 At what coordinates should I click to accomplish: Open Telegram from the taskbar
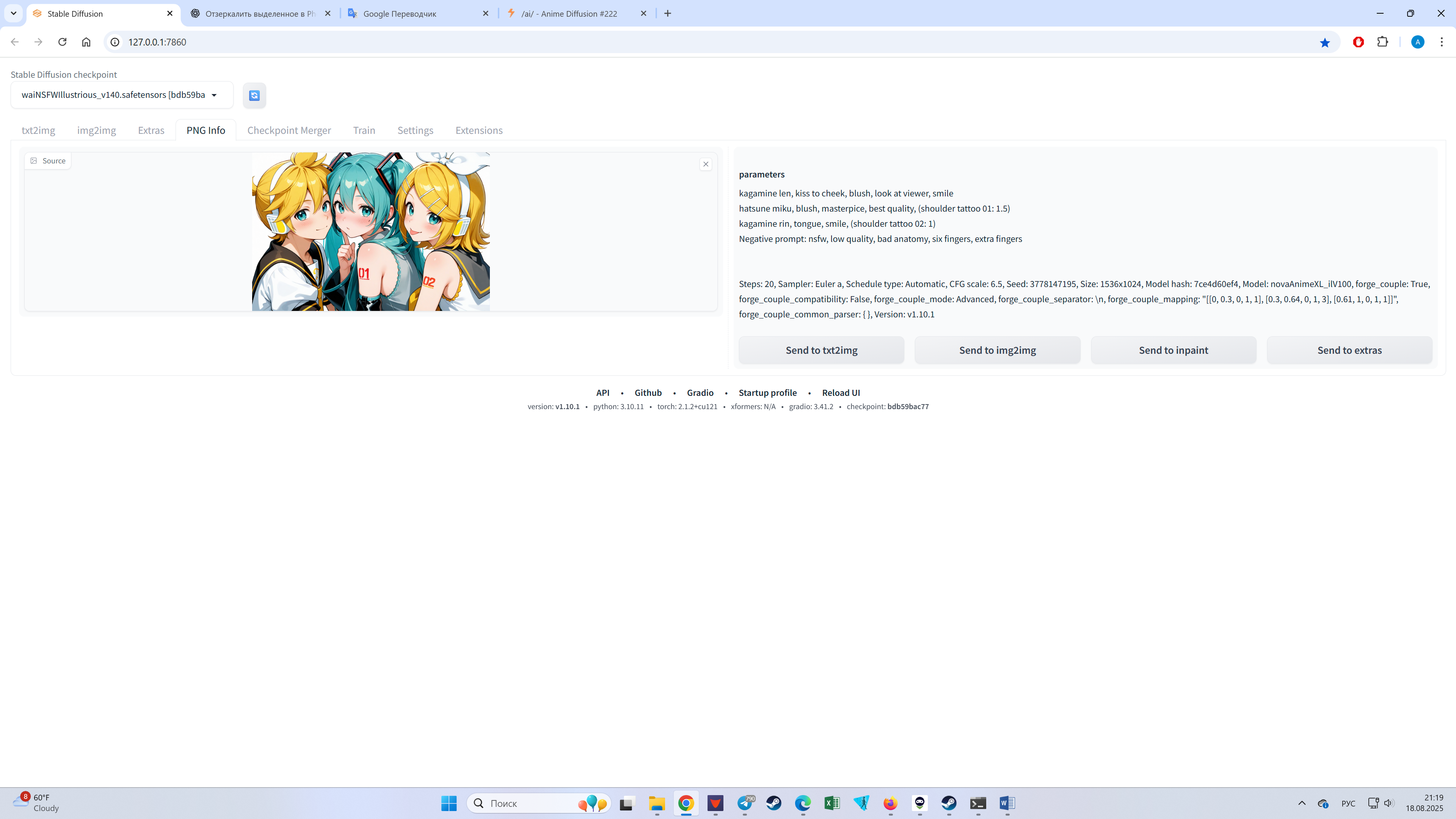745,803
